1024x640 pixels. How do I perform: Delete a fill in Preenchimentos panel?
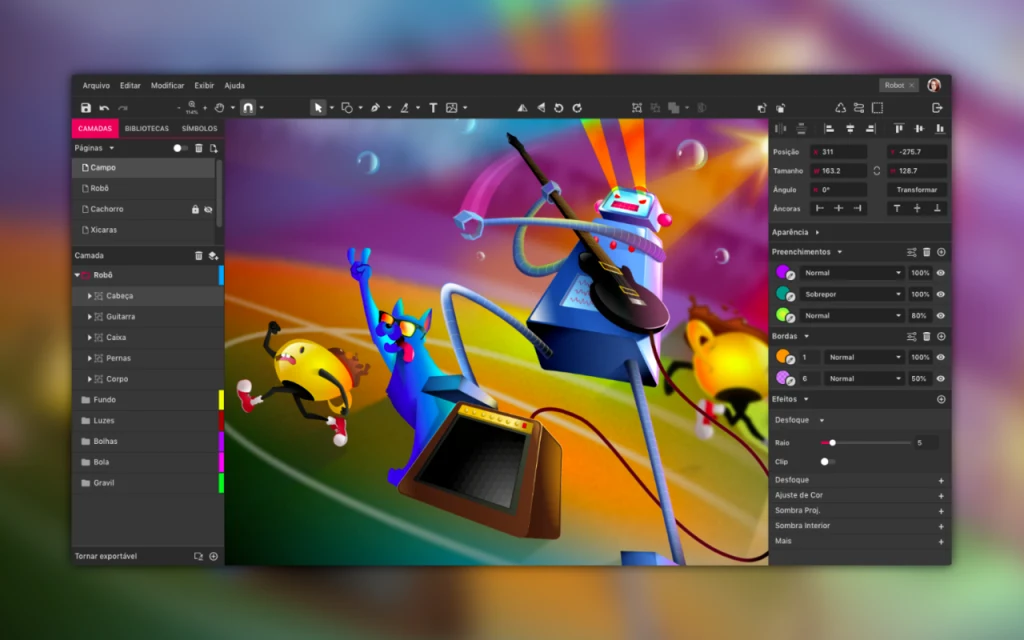(x=927, y=252)
